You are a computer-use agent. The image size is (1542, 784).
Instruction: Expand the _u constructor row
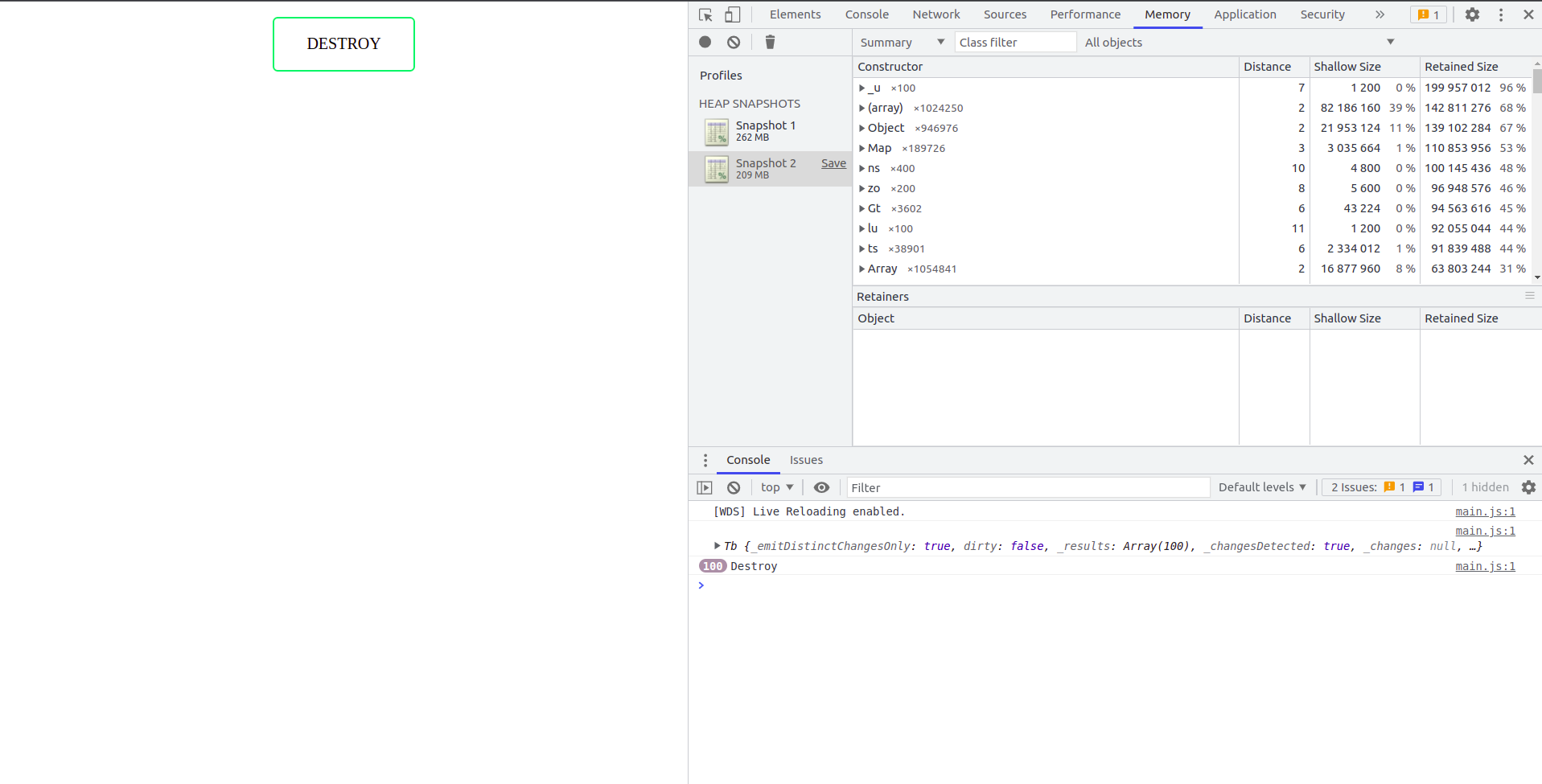[861, 88]
